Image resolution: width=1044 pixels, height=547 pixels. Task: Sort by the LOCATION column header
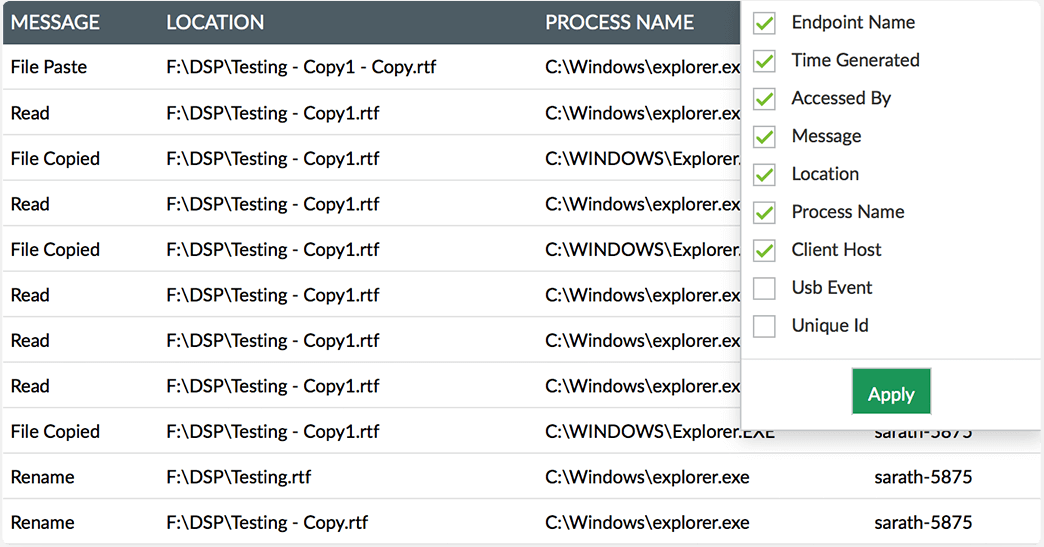click(215, 23)
